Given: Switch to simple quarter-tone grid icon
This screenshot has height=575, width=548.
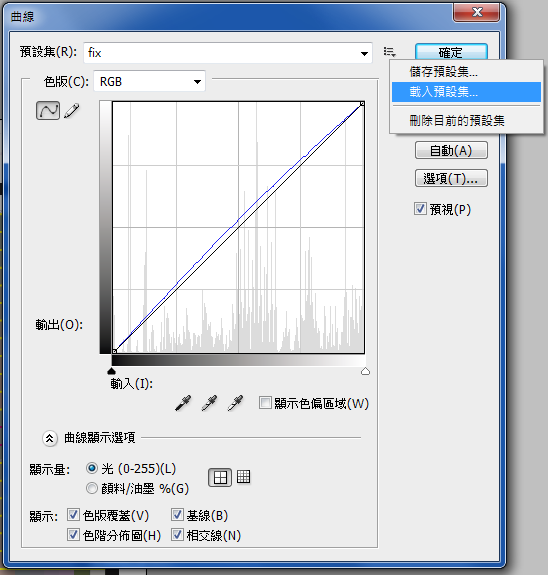Looking at the screenshot, I should (x=220, y=477).
